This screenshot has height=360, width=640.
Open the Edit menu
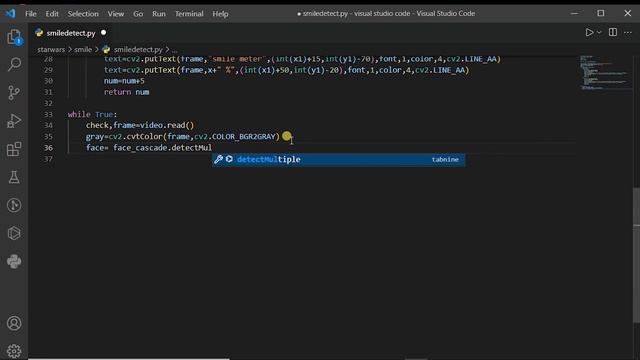coord(52,14)
